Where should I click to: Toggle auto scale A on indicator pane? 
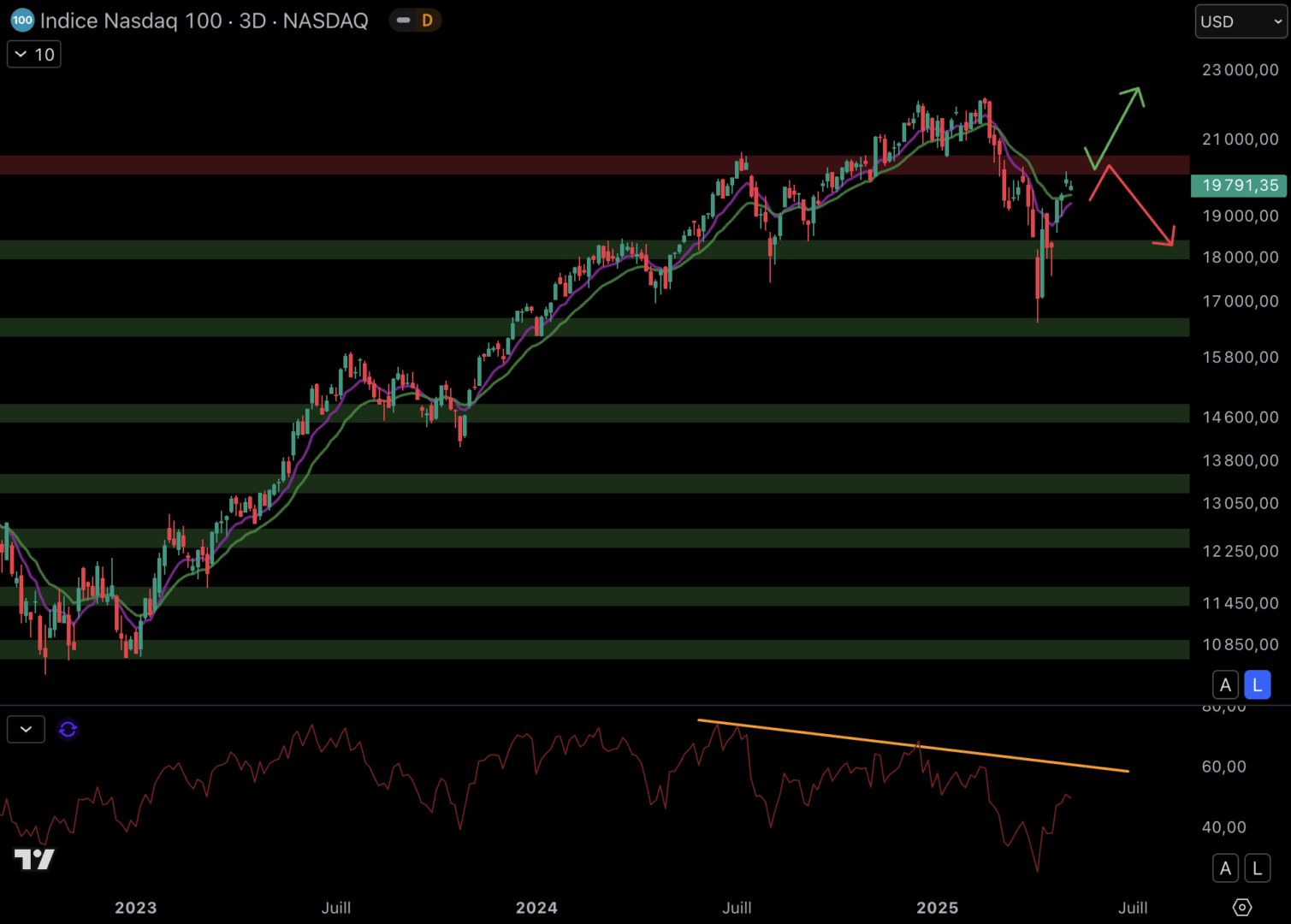[x=1225, y=868]
